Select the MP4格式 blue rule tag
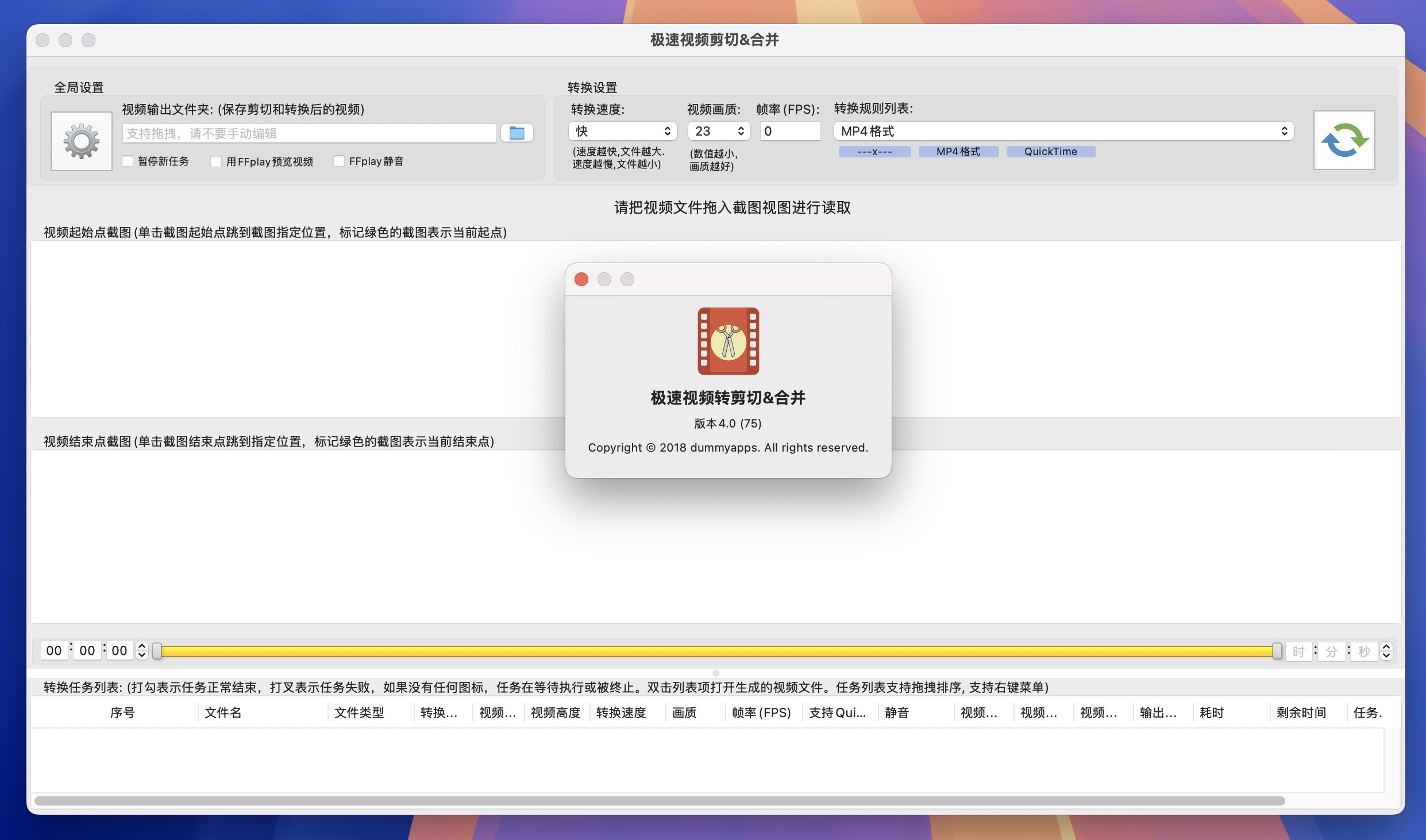This screenshot has height=840, width=1426. tap(958, 152)
